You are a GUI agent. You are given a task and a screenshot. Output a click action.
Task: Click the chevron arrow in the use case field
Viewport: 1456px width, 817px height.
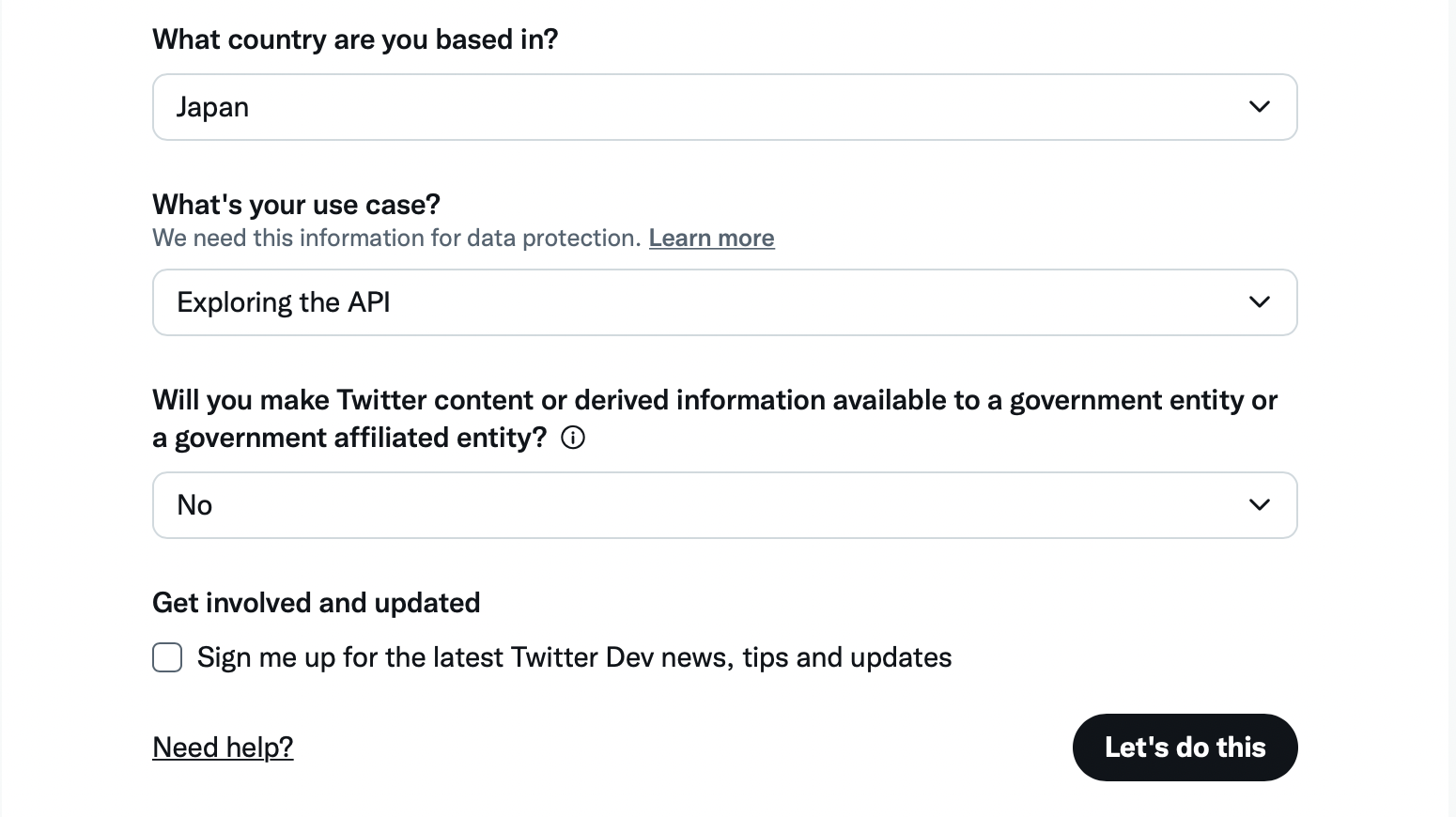tap(1259, 302)
